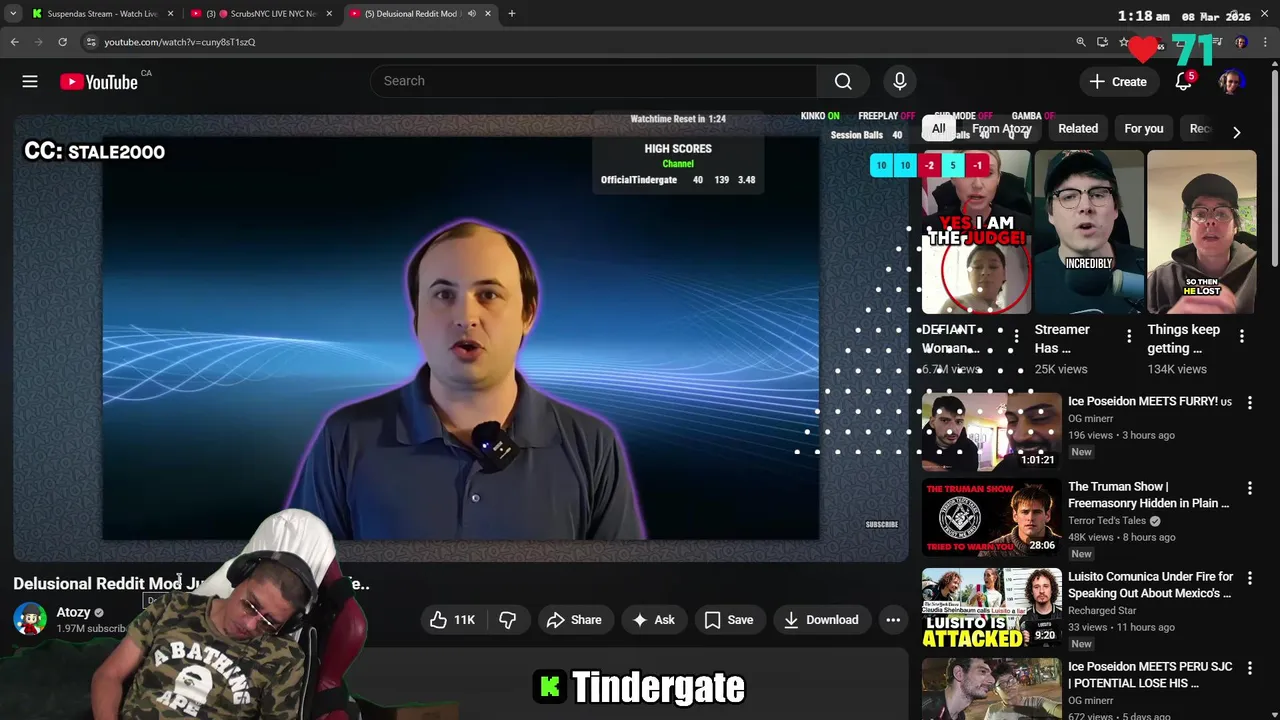Viewport: 1280px width, 720px height.
Task: Open options for The Truman Show video
Action: 1249,488
